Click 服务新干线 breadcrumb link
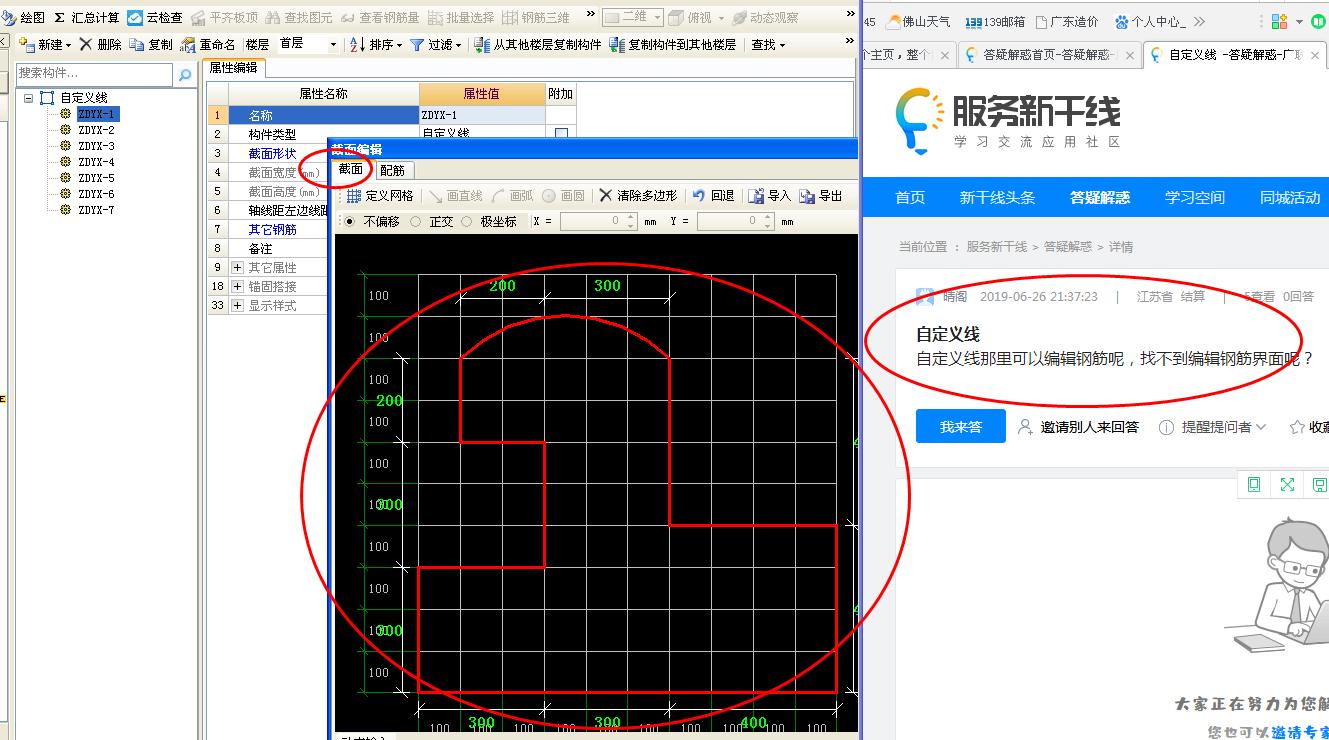Viewport: 1329px width, 740px height. pyautogui.click(x=996, y=247)
